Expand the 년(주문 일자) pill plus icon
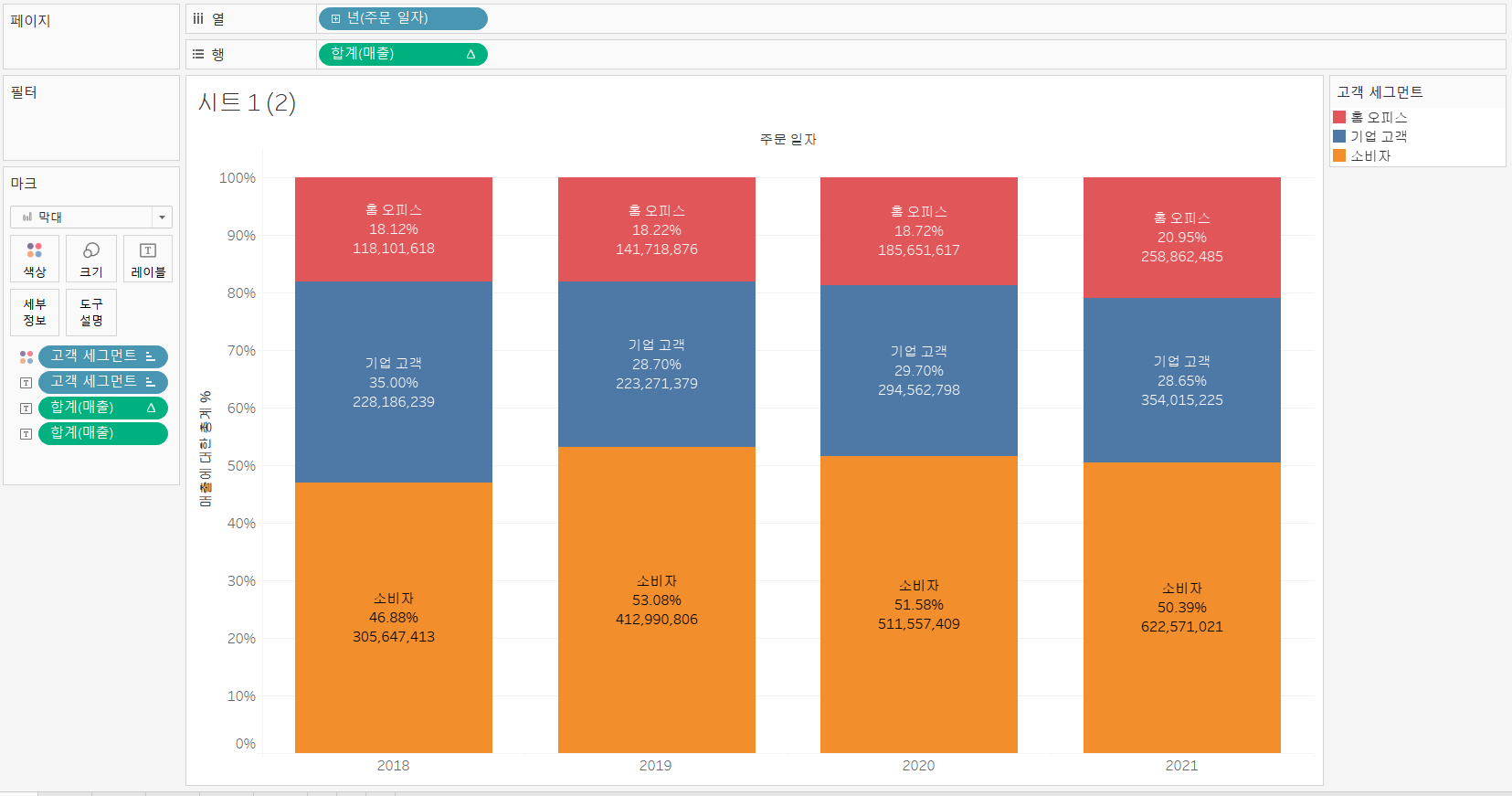Viewport: 1512px width, 796px height. click(335, 18)
